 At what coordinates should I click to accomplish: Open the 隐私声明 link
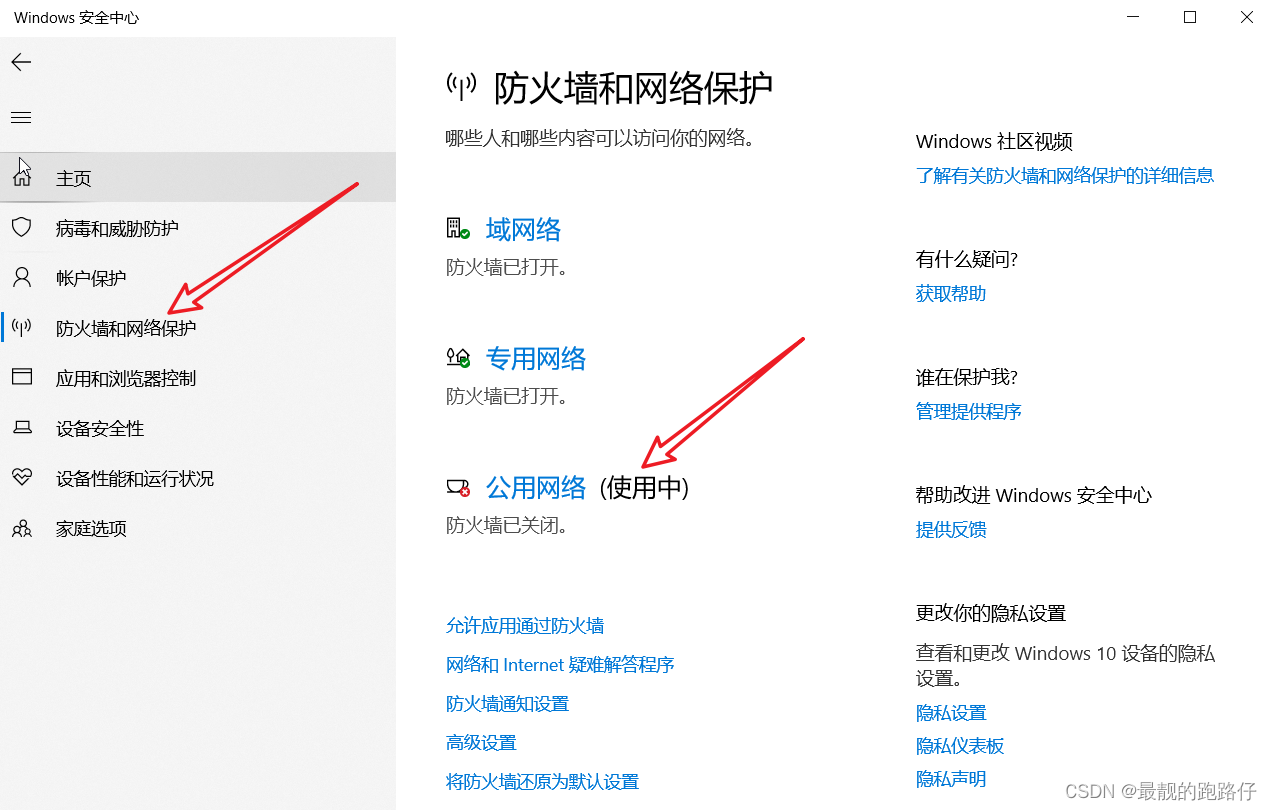951,779
